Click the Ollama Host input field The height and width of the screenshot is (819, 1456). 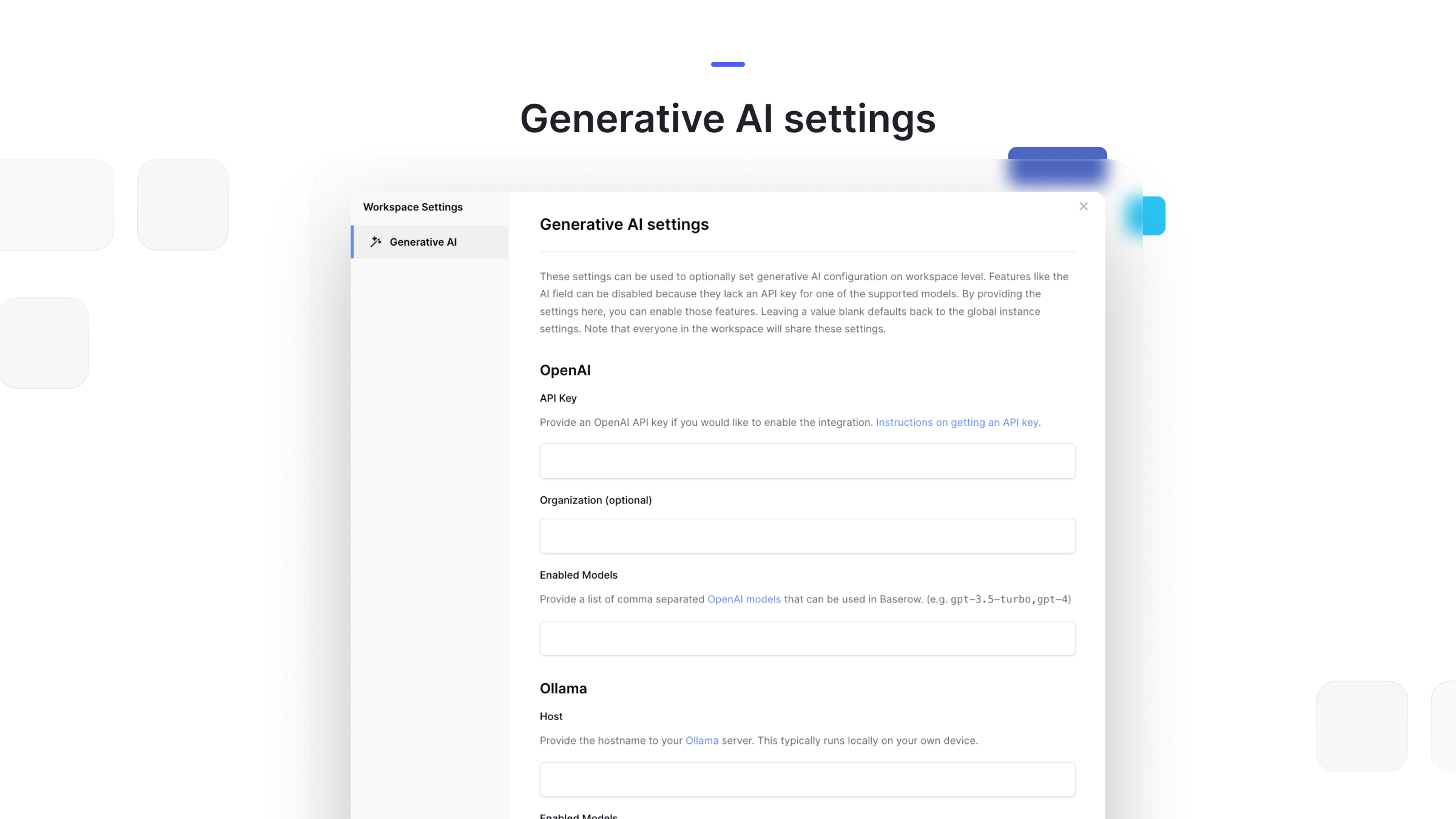click(807, 779)
